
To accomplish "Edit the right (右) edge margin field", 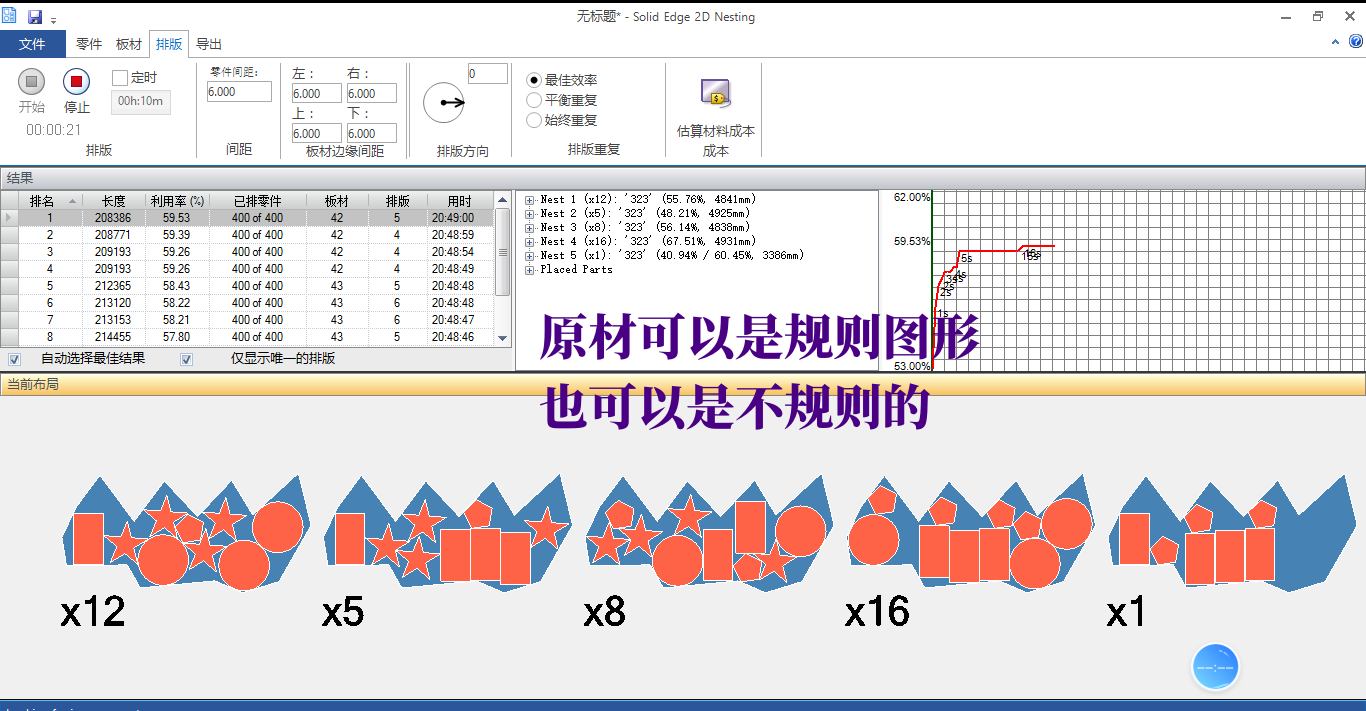I will pos(371,93).
